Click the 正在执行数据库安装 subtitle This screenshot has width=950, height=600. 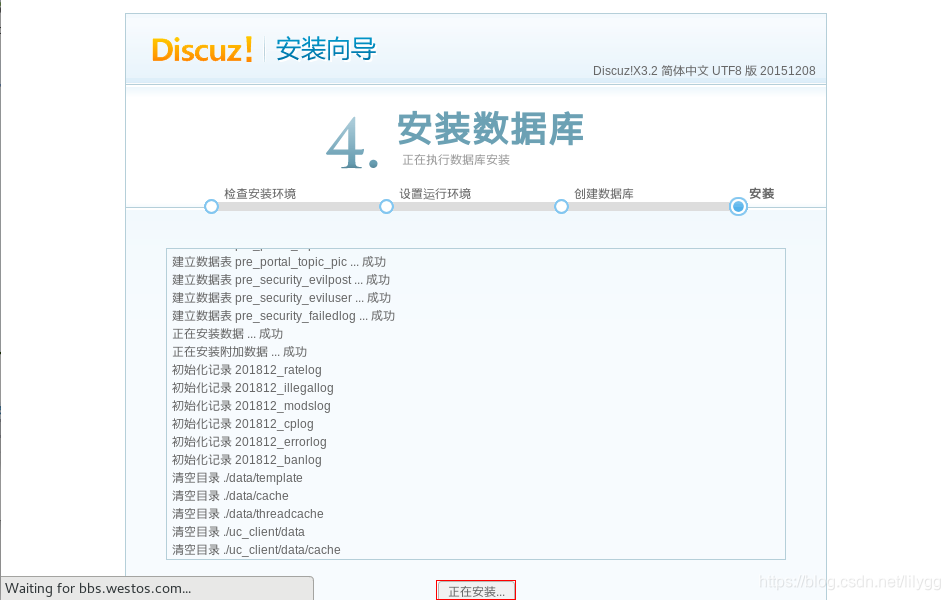[456, 160]
